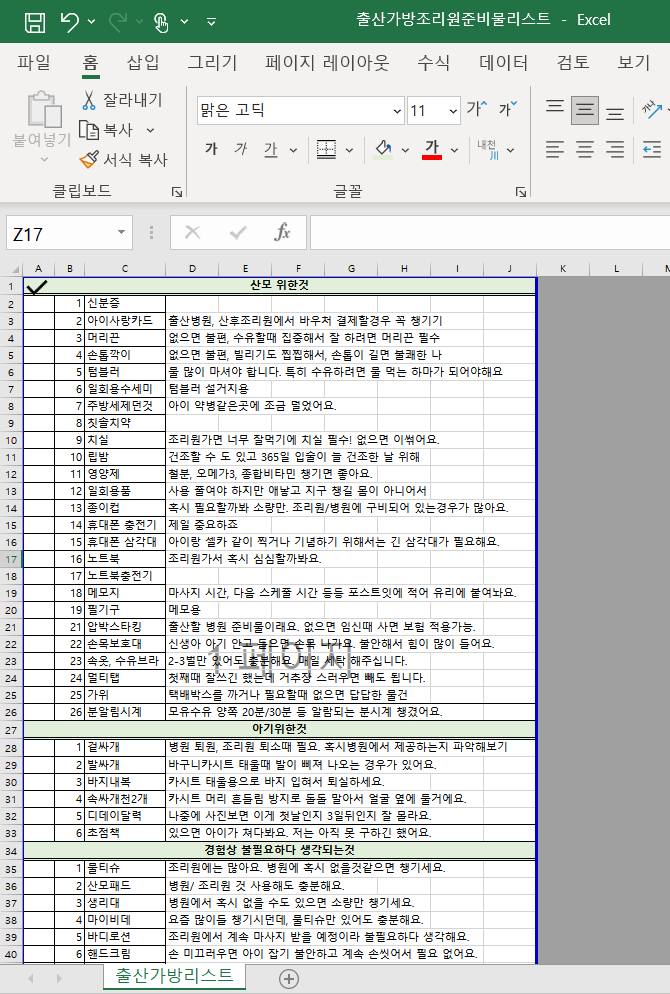Click the Save icon in the title bar
This screenshot has height=994, width=670.
coord(34,21)
